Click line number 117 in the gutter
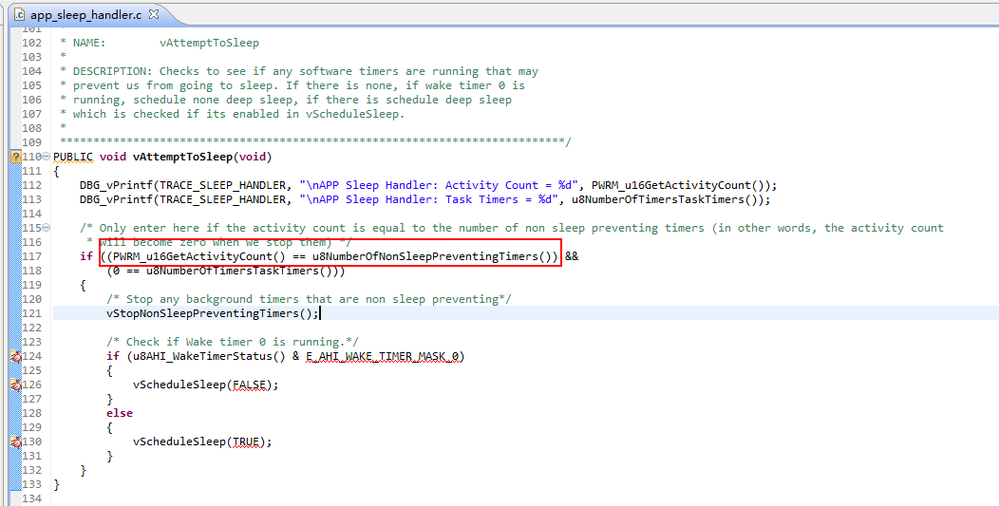 coord(32,256)
